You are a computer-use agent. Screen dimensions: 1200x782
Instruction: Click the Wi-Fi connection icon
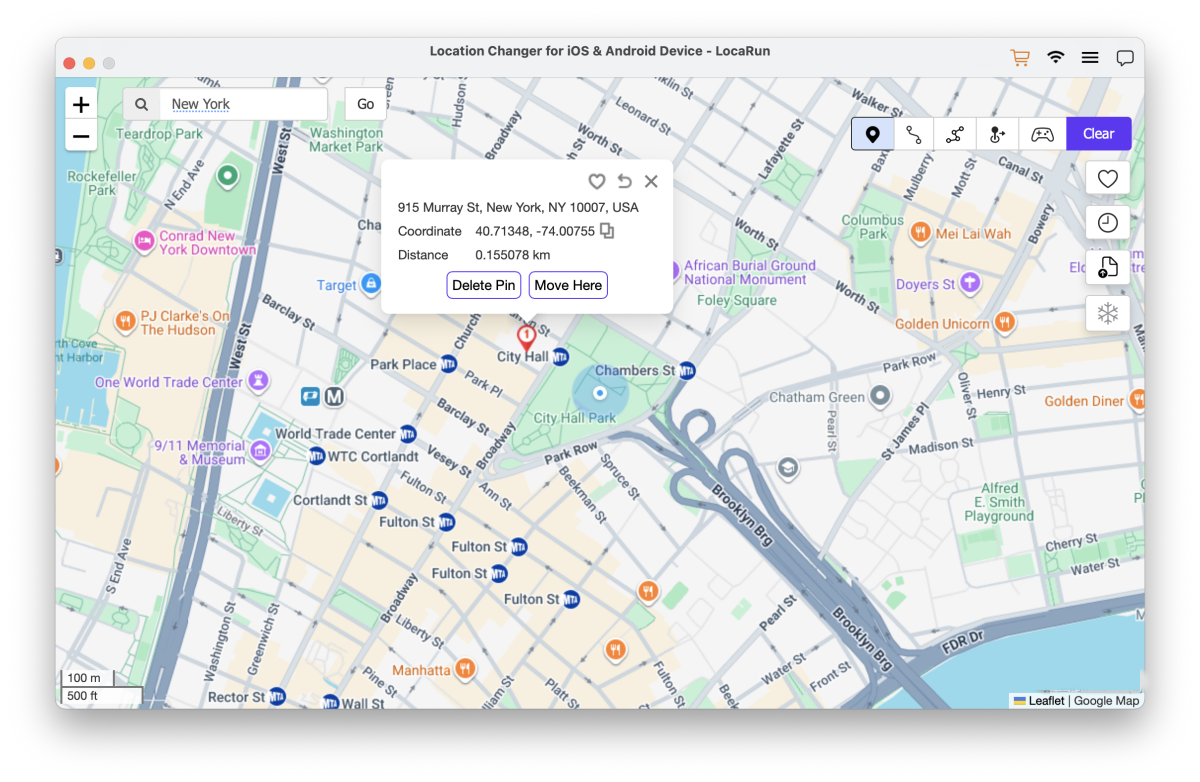1056,58
